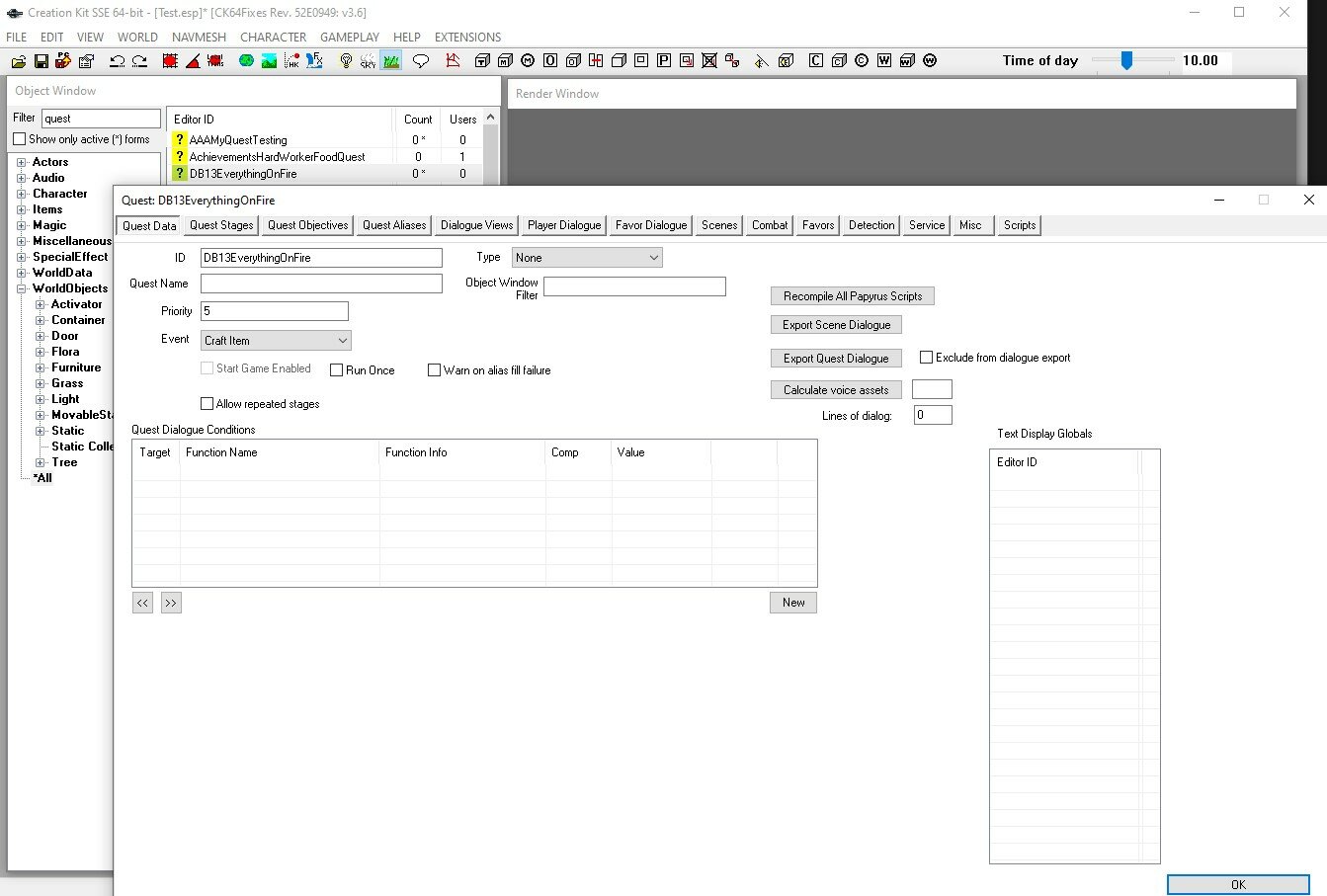Open the NAVMESH menu
This screenshot has width=1327, height=896.
[199, 37]
